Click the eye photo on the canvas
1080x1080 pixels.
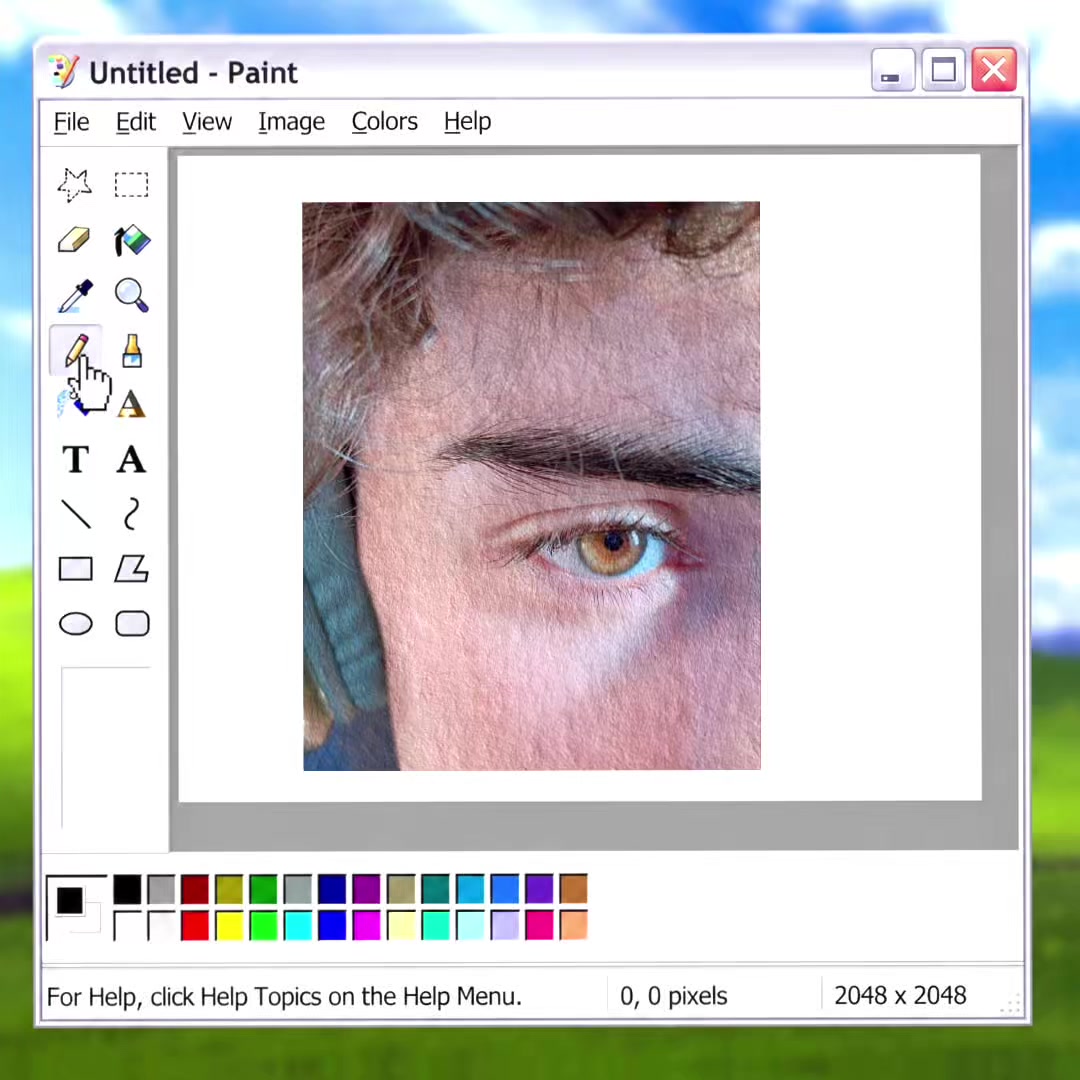(531, 486)
